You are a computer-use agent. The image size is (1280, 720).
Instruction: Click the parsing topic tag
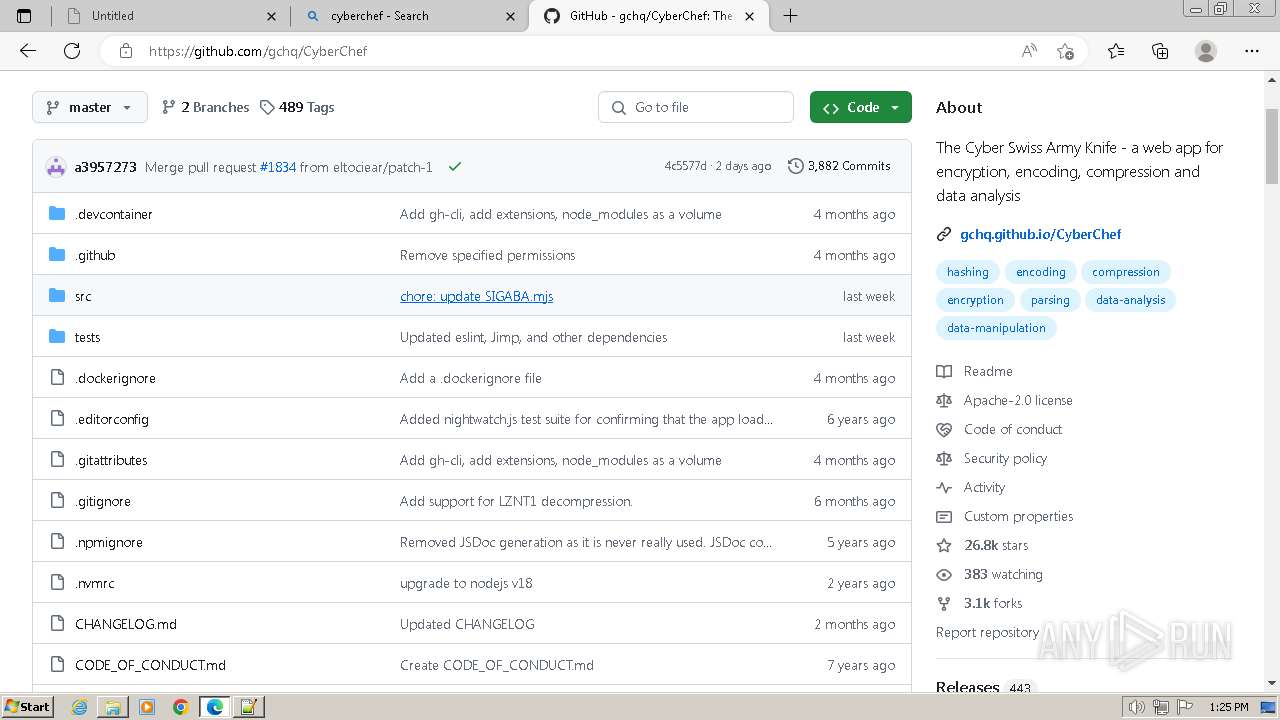pyautogui.click(x=1050, y=300)
